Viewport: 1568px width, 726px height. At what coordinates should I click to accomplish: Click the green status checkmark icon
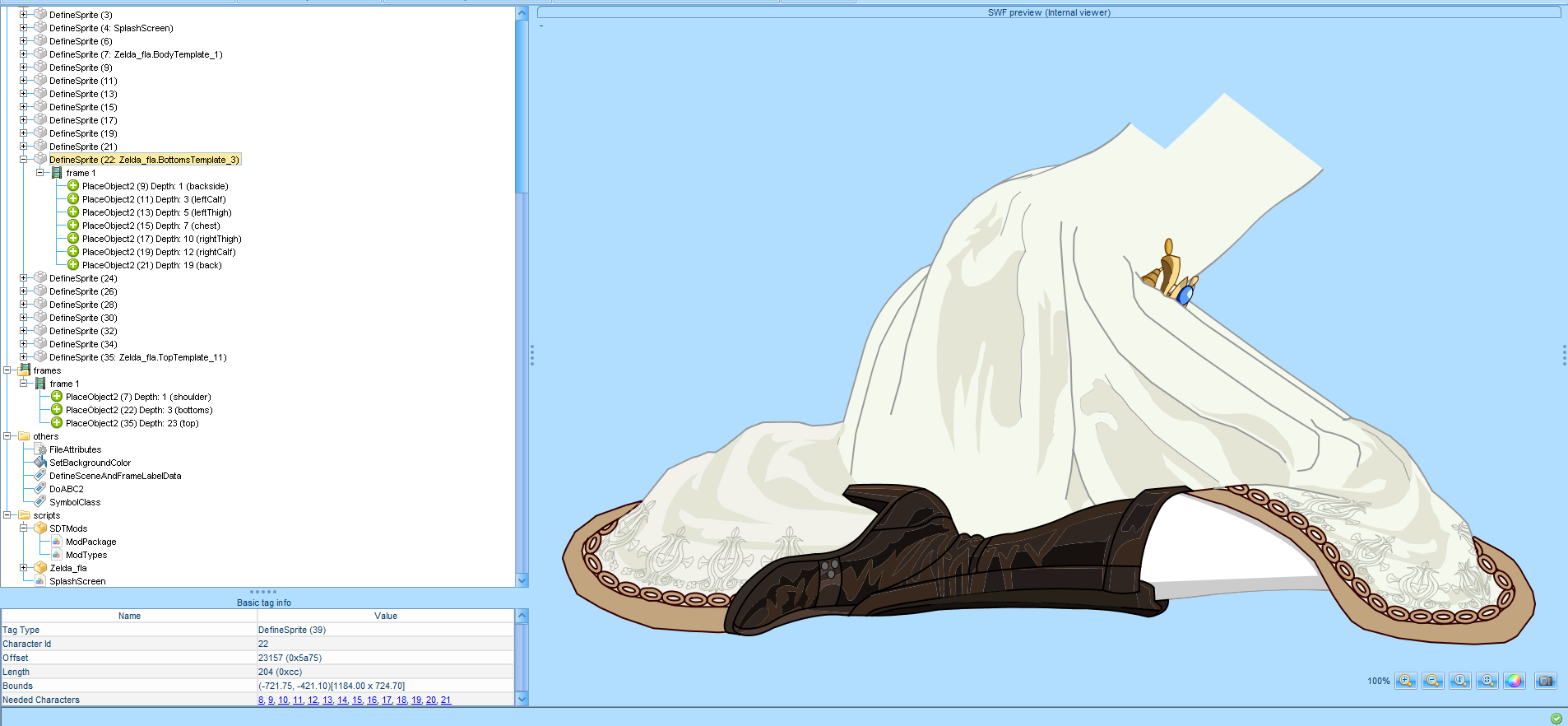pos(1556,719)
